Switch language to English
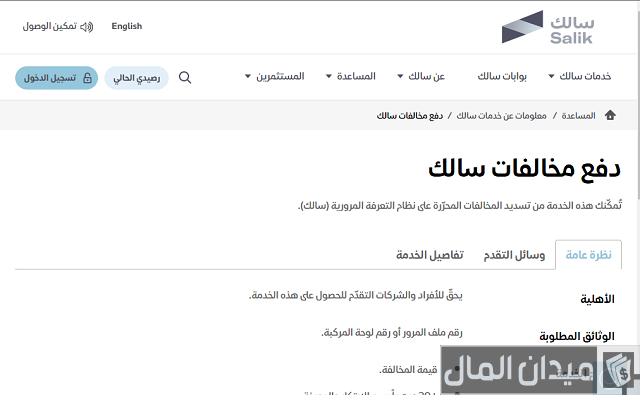Viewport: 640px width, 395px height. [x=127, y=26]
